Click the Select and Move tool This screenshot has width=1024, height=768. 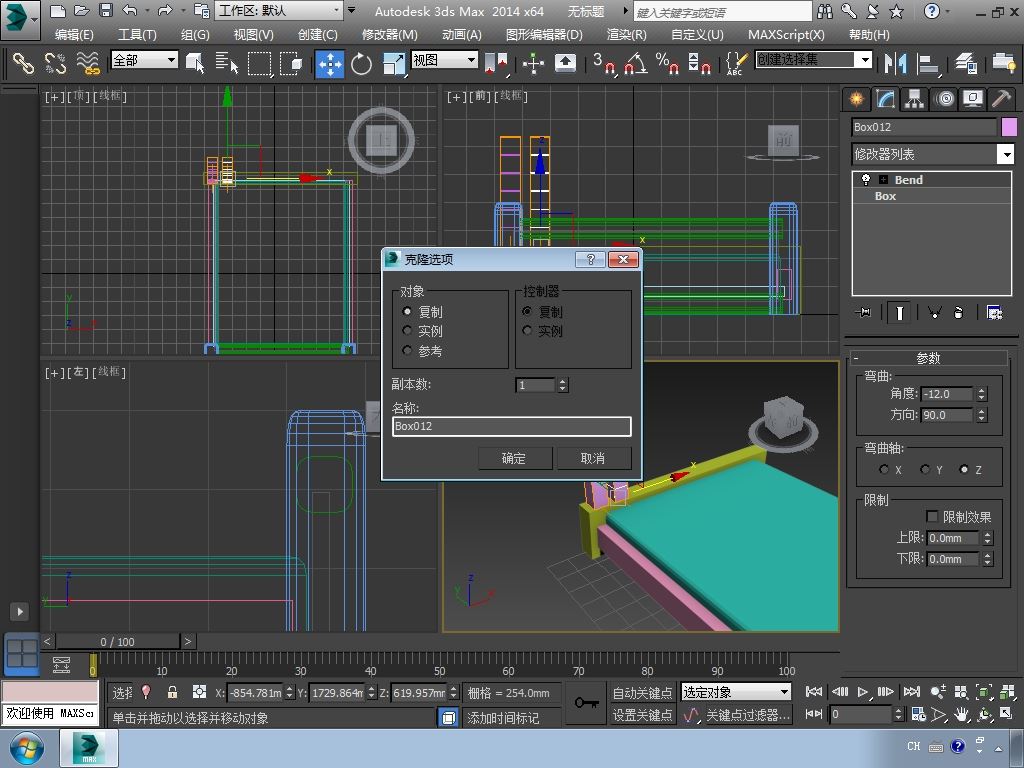(x=329, y=64)
